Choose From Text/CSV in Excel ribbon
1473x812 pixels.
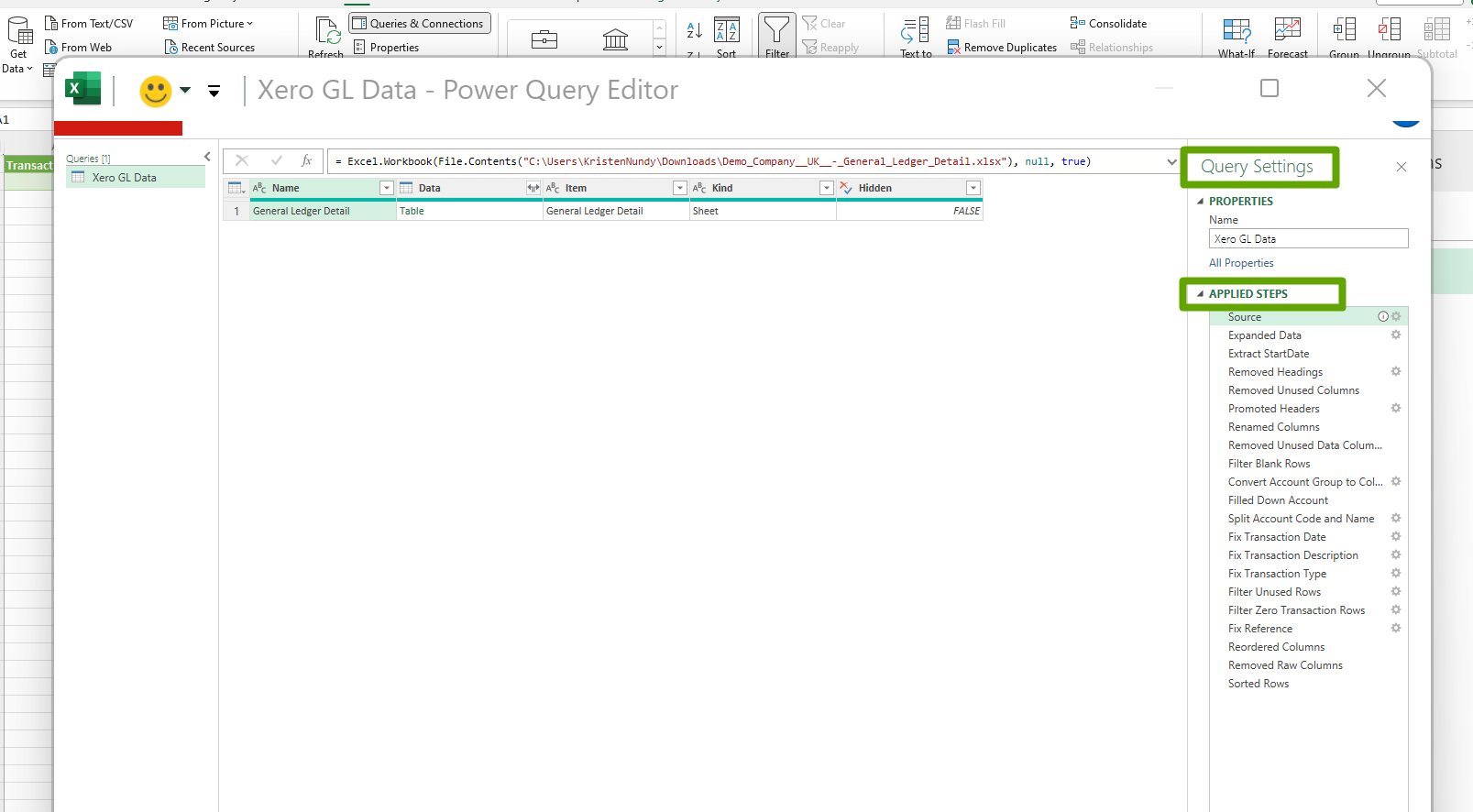pos(89,24)
